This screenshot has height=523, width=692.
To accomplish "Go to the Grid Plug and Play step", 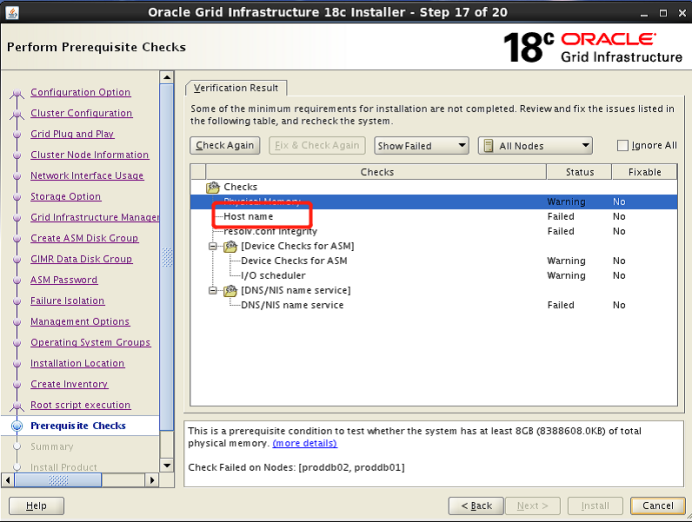I will click(72, 134).
